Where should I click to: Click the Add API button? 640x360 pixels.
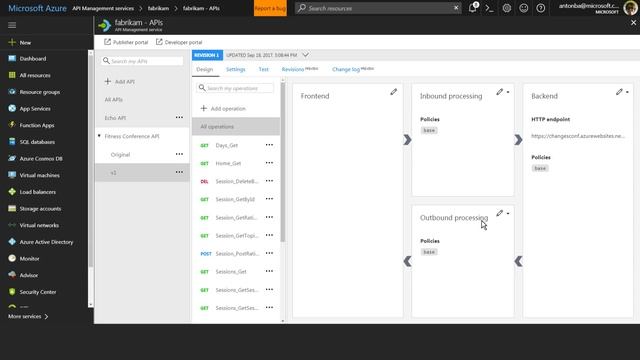coord(120,82)
